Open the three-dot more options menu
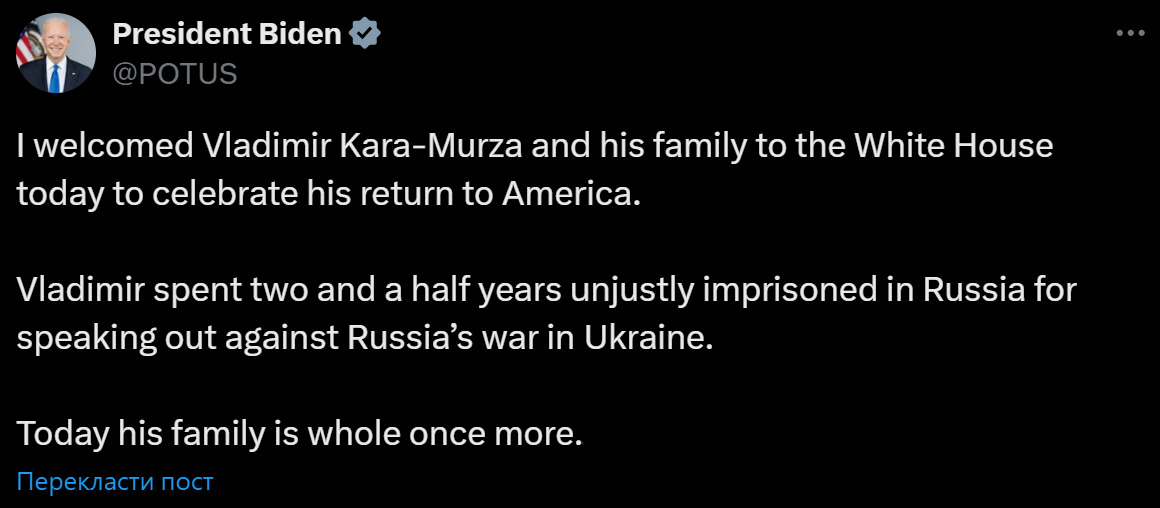The height and width of the screenshot is (508, 1160). pyautogui.click(x=1130, y=33)
